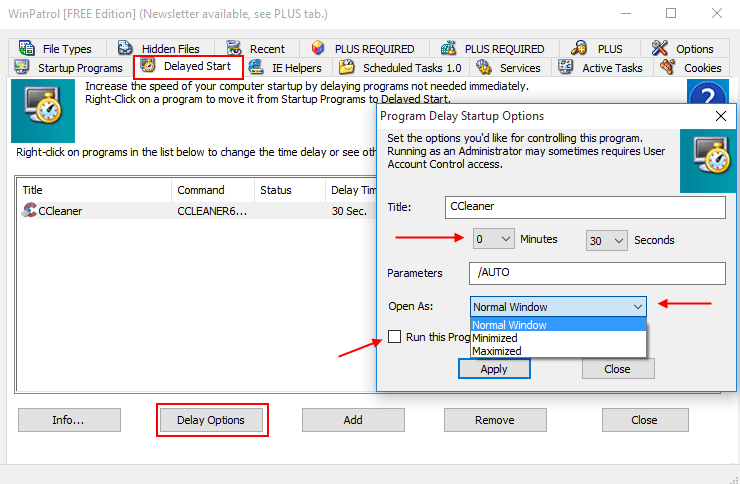
Task: Click the CCLEANER6... command cell
Action: coord(212,211)
